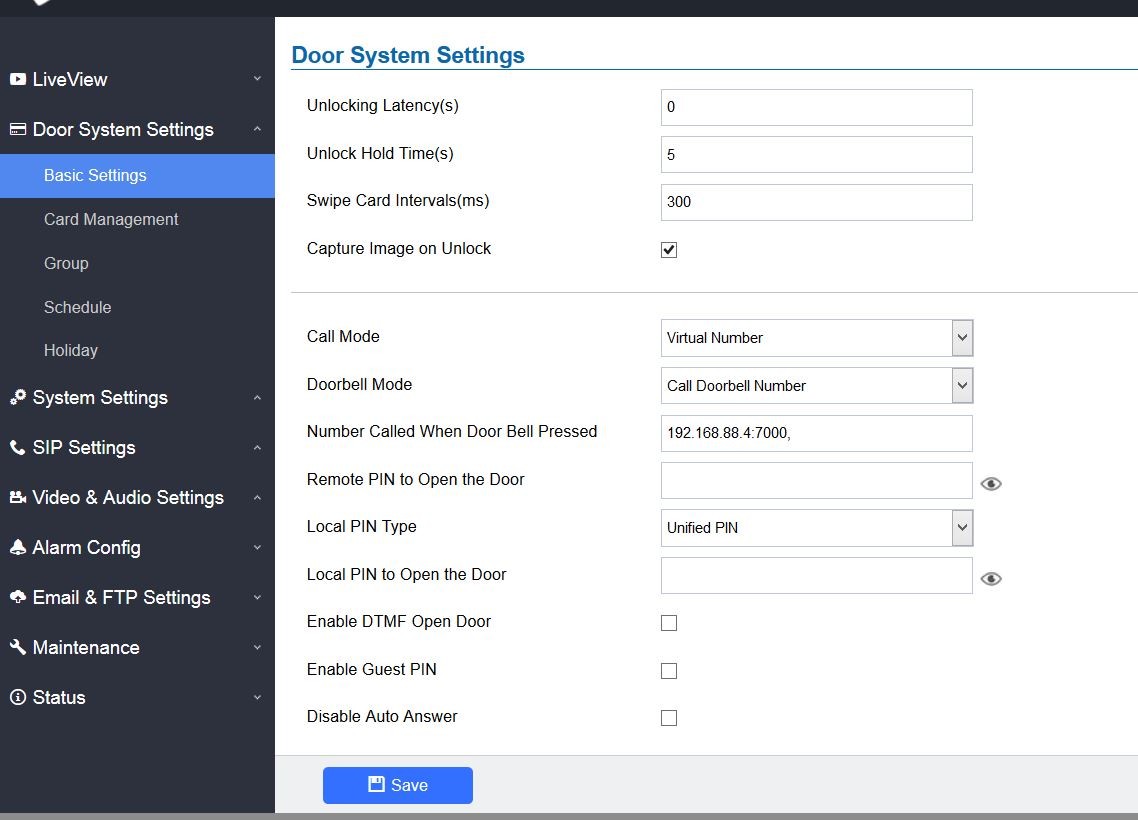Screen dimensions: 1138x820
Task: Click the Maintenance wrench icon
Action: [18, 647]
